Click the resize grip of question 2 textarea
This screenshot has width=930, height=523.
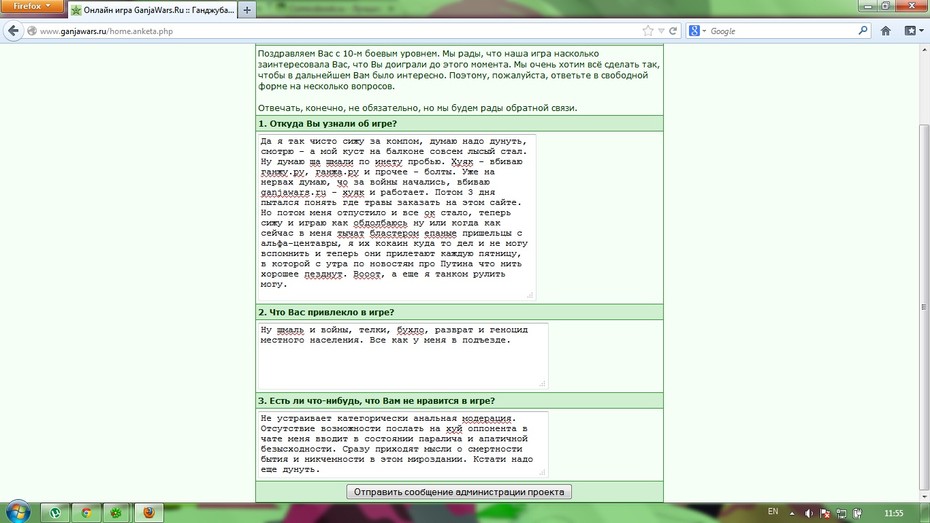click(542, 384)
